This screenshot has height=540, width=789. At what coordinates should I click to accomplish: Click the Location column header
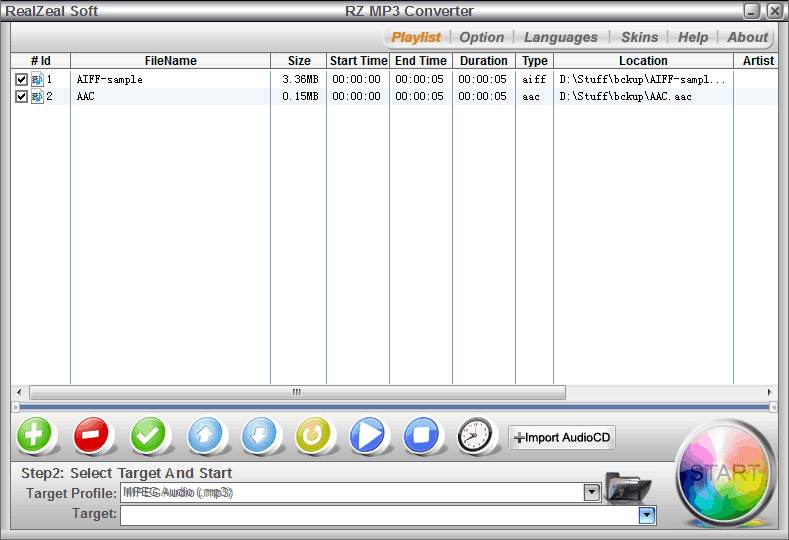[x=644, y=61]
